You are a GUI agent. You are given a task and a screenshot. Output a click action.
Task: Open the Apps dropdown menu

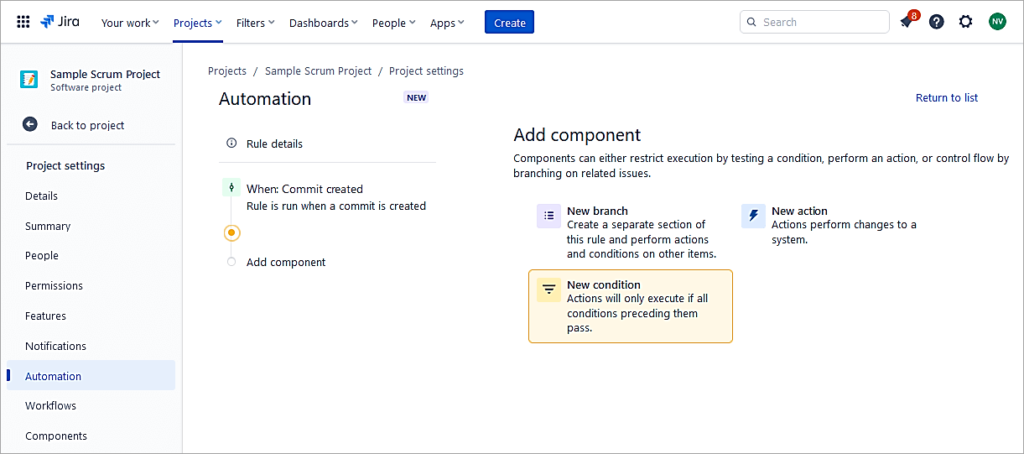[447, 22]
